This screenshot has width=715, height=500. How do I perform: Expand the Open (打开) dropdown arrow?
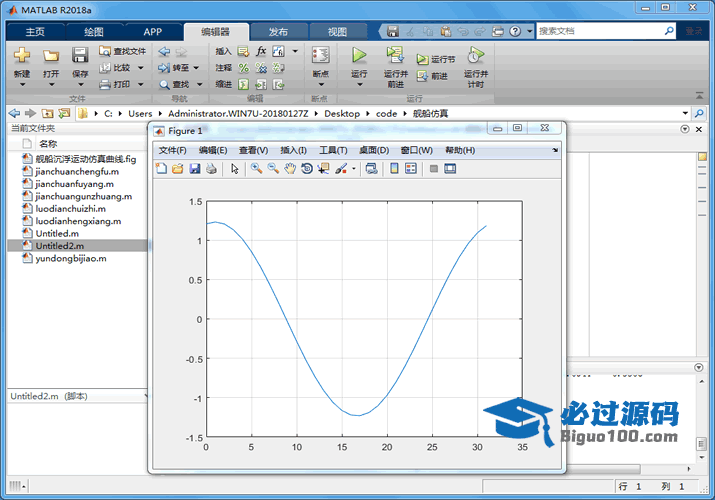[x=51, y=85]
